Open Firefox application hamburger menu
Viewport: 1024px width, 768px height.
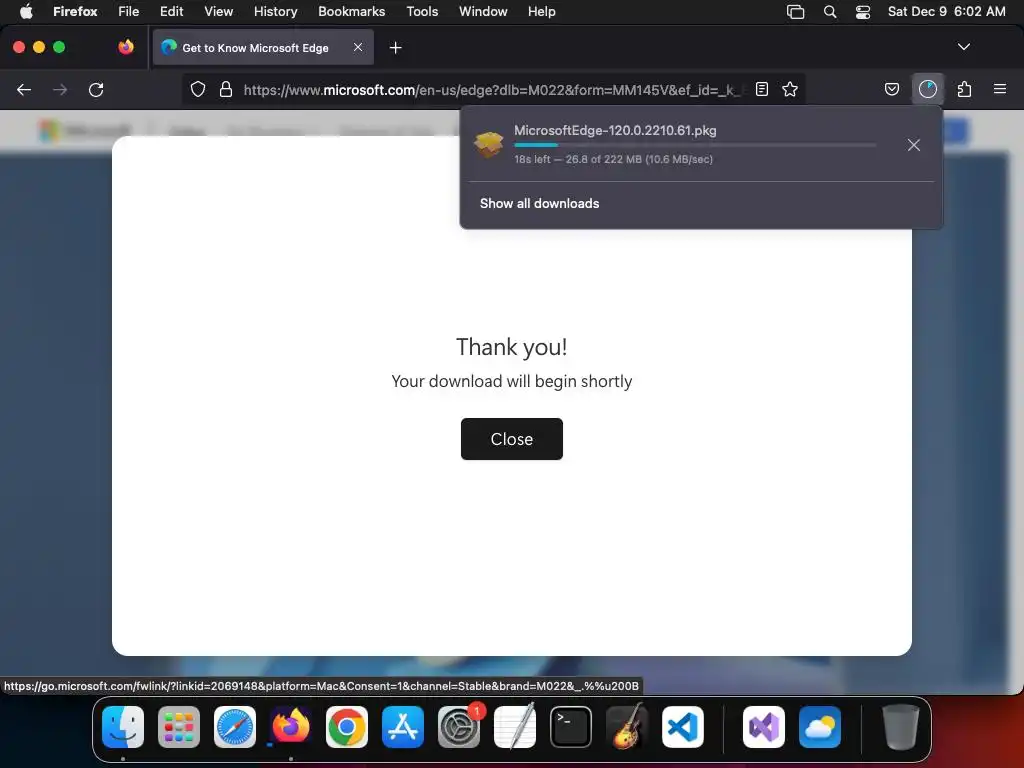click(x=1000, y=89)
